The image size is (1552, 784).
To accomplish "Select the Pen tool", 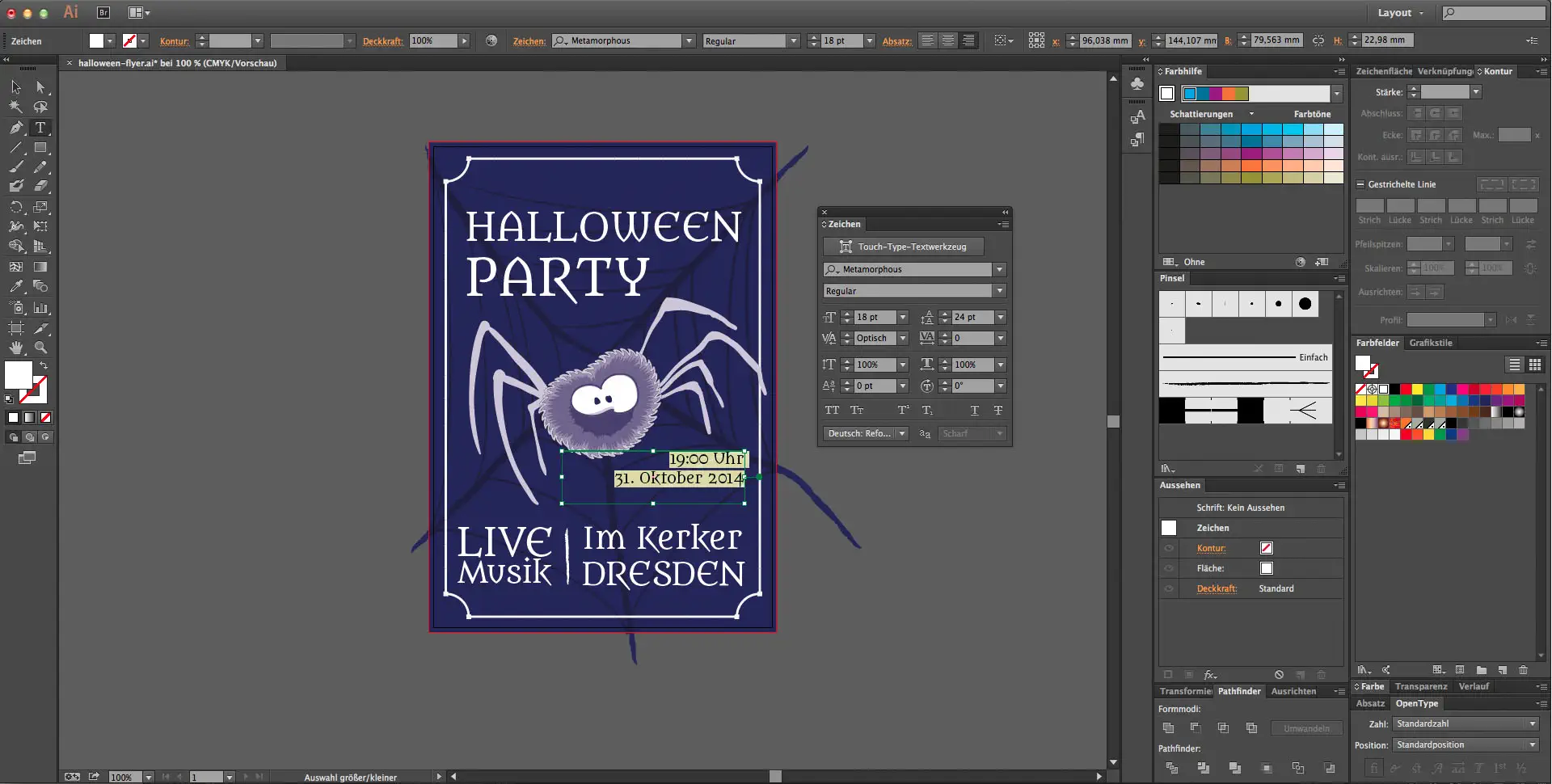I will coord(15,128).
